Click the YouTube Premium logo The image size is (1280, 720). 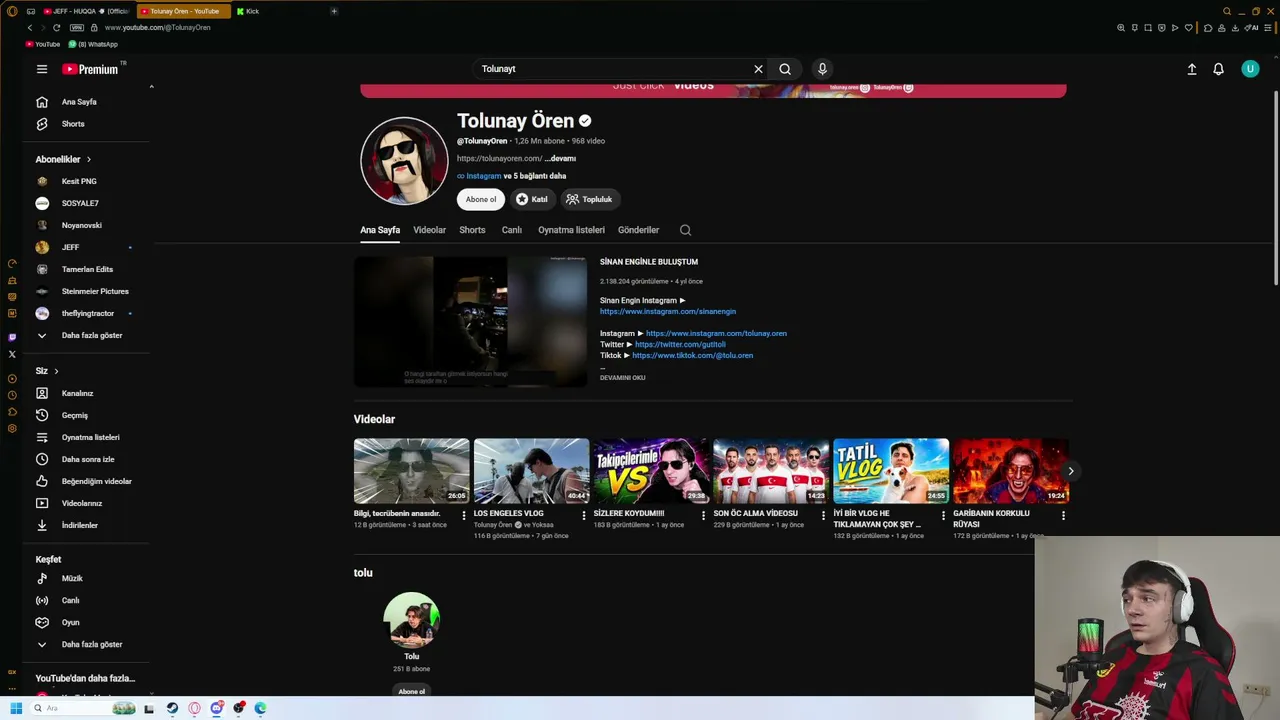pos(90,69)
